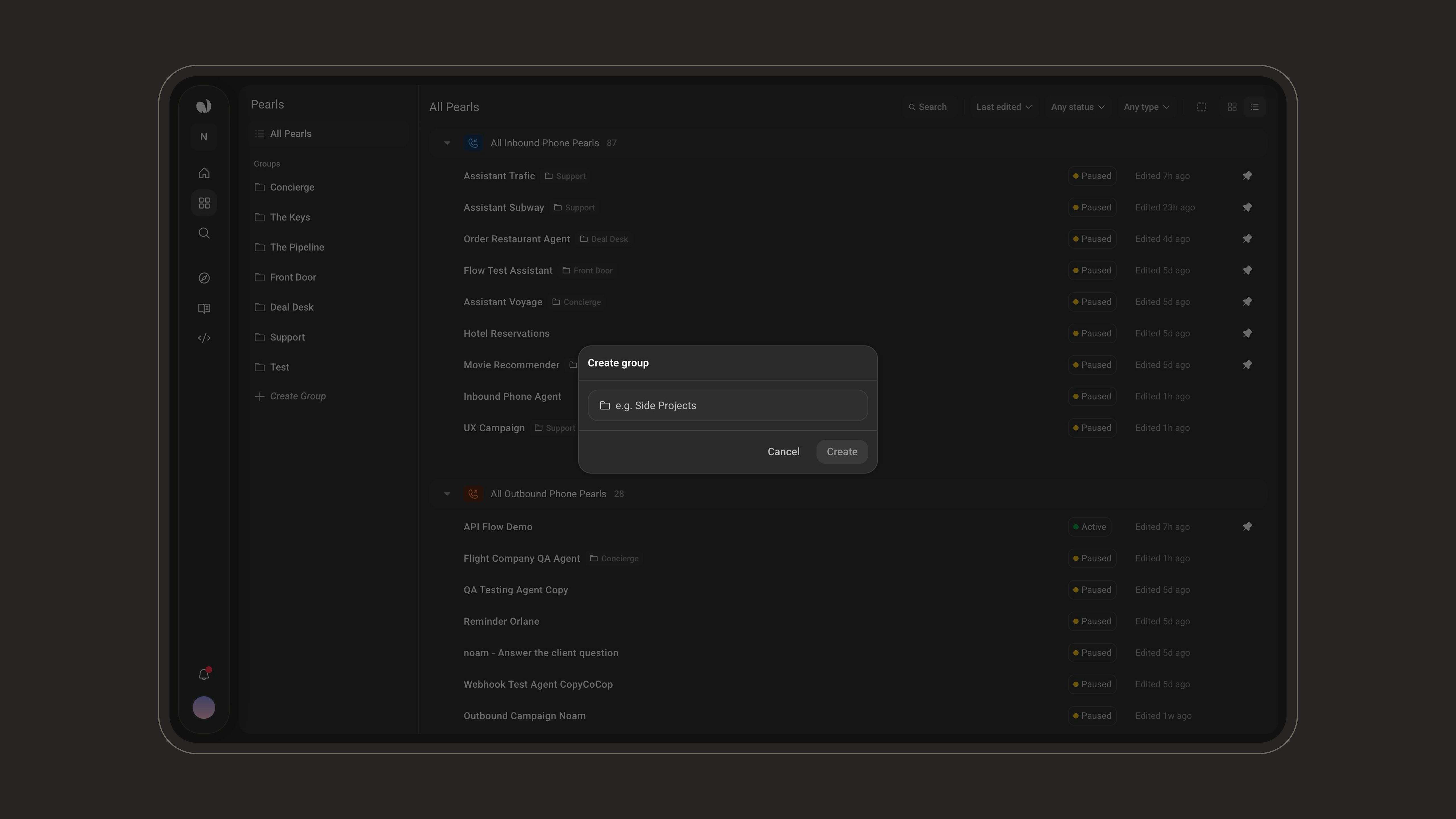Viewport: 1456px width, 819px height.
Task: Unpin Order Restaurant Agent pearl
Action: (1248, 239)
